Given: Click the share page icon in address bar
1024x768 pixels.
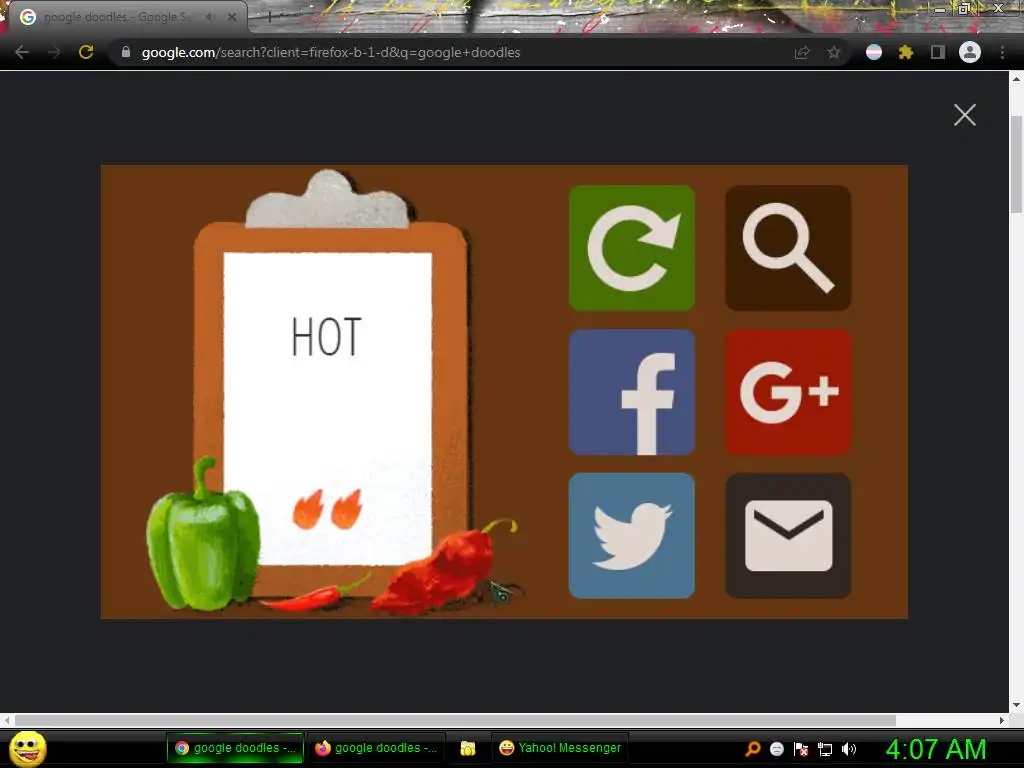Looking at the screenshot, I should (x=801, y=53).
